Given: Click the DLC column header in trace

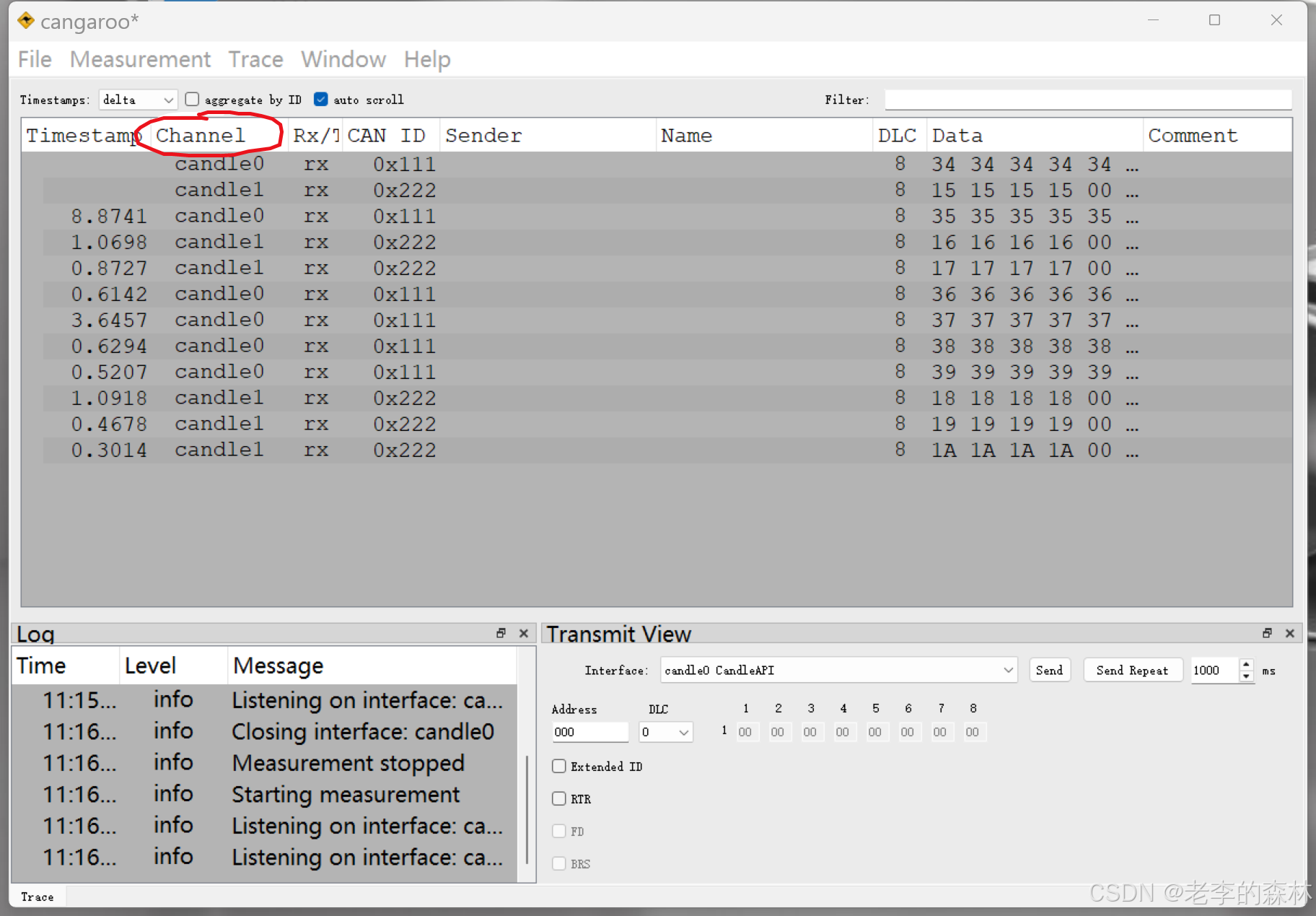Looking at the screenshot, I should click(899, 135).
